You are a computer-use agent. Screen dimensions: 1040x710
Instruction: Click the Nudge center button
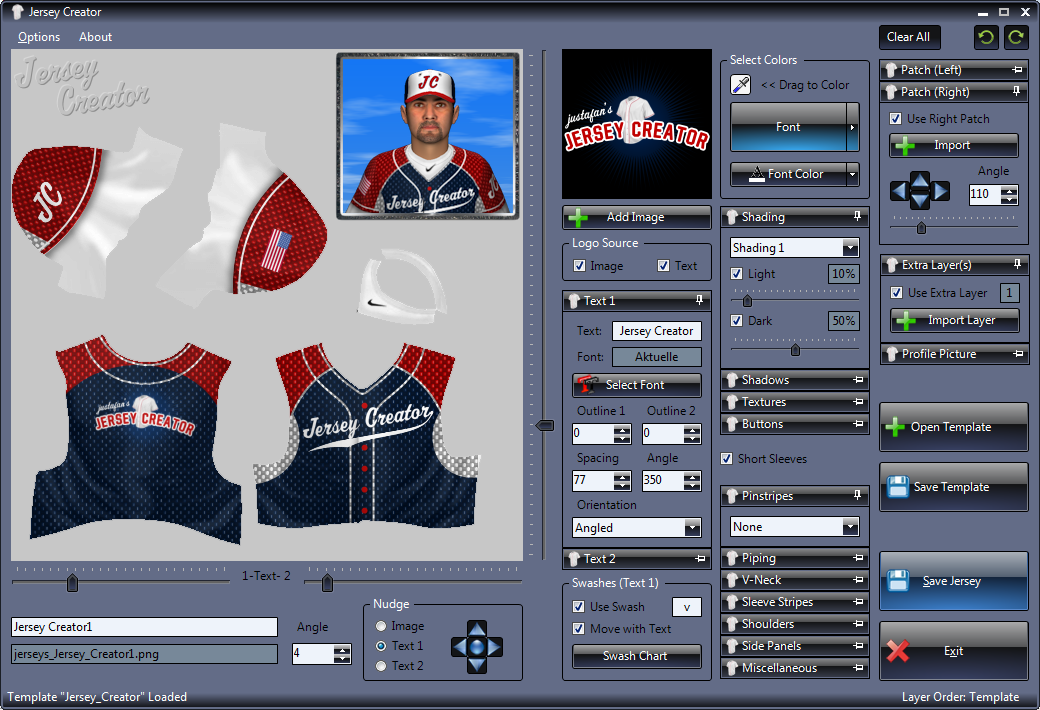477,647
